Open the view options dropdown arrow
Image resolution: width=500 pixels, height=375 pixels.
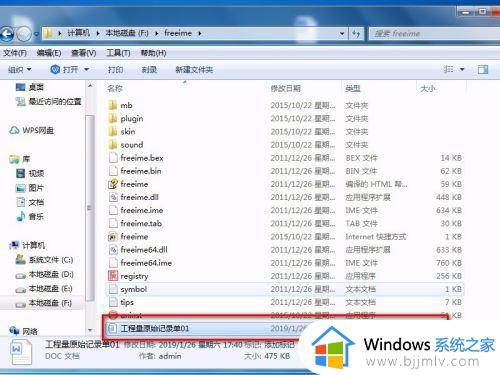[462, 69]
